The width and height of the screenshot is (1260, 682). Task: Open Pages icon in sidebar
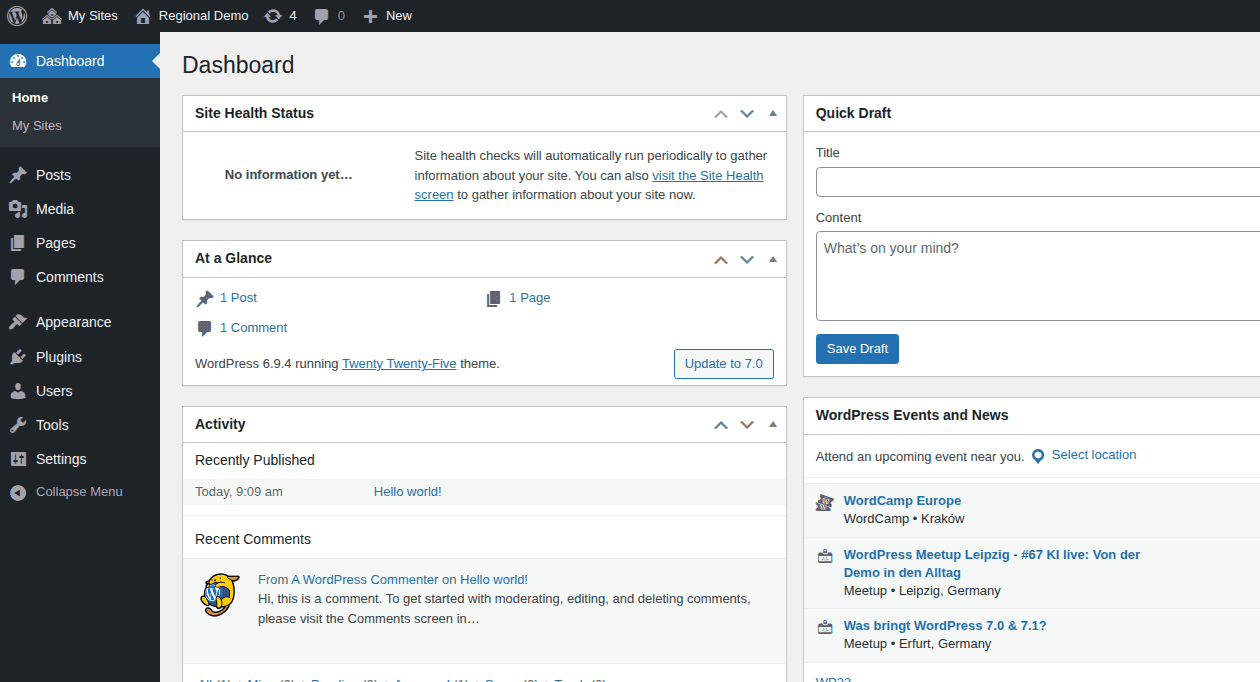18,243
